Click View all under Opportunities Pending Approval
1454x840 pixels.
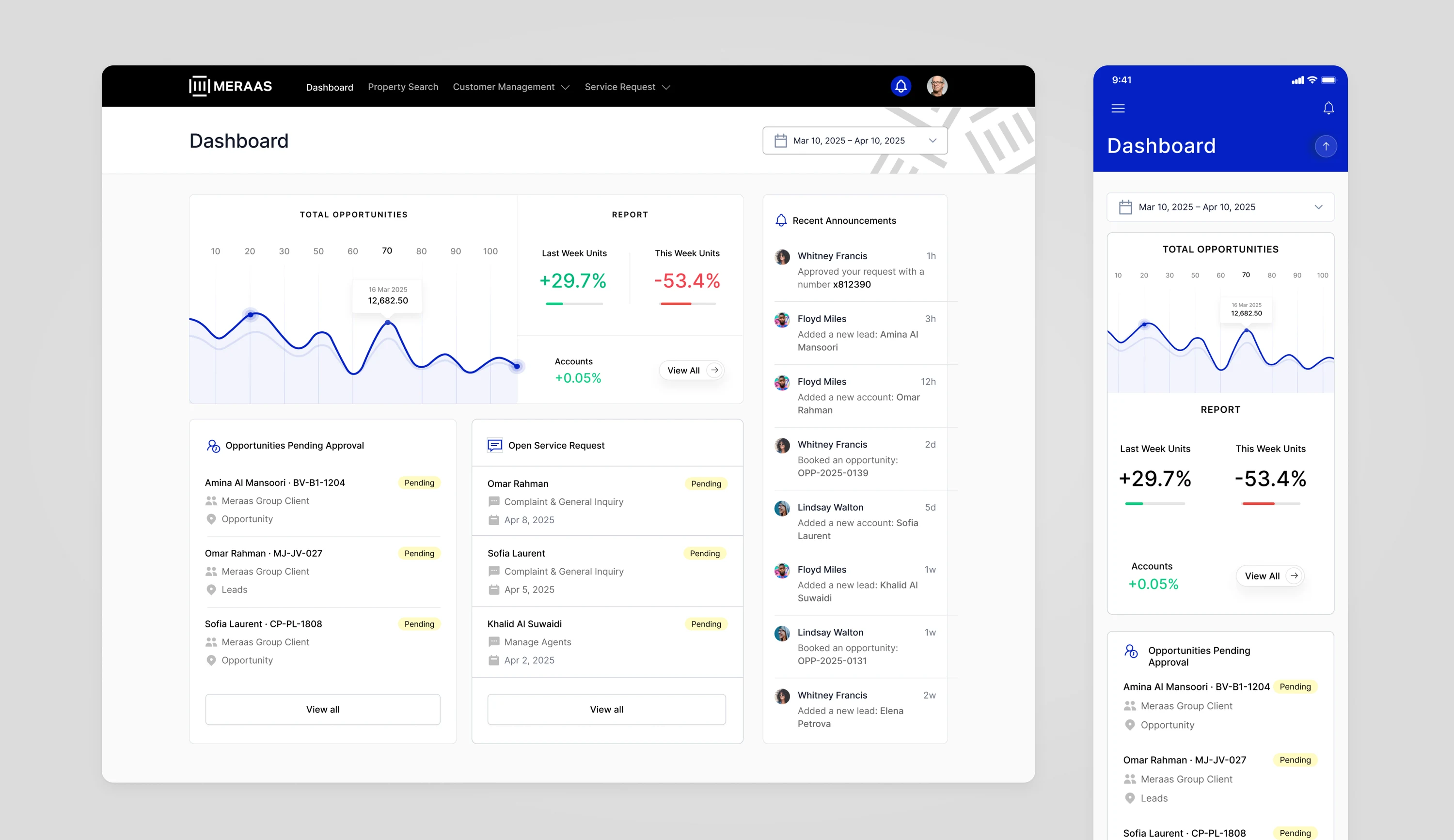pyautogui.click(x=322, y=709)
